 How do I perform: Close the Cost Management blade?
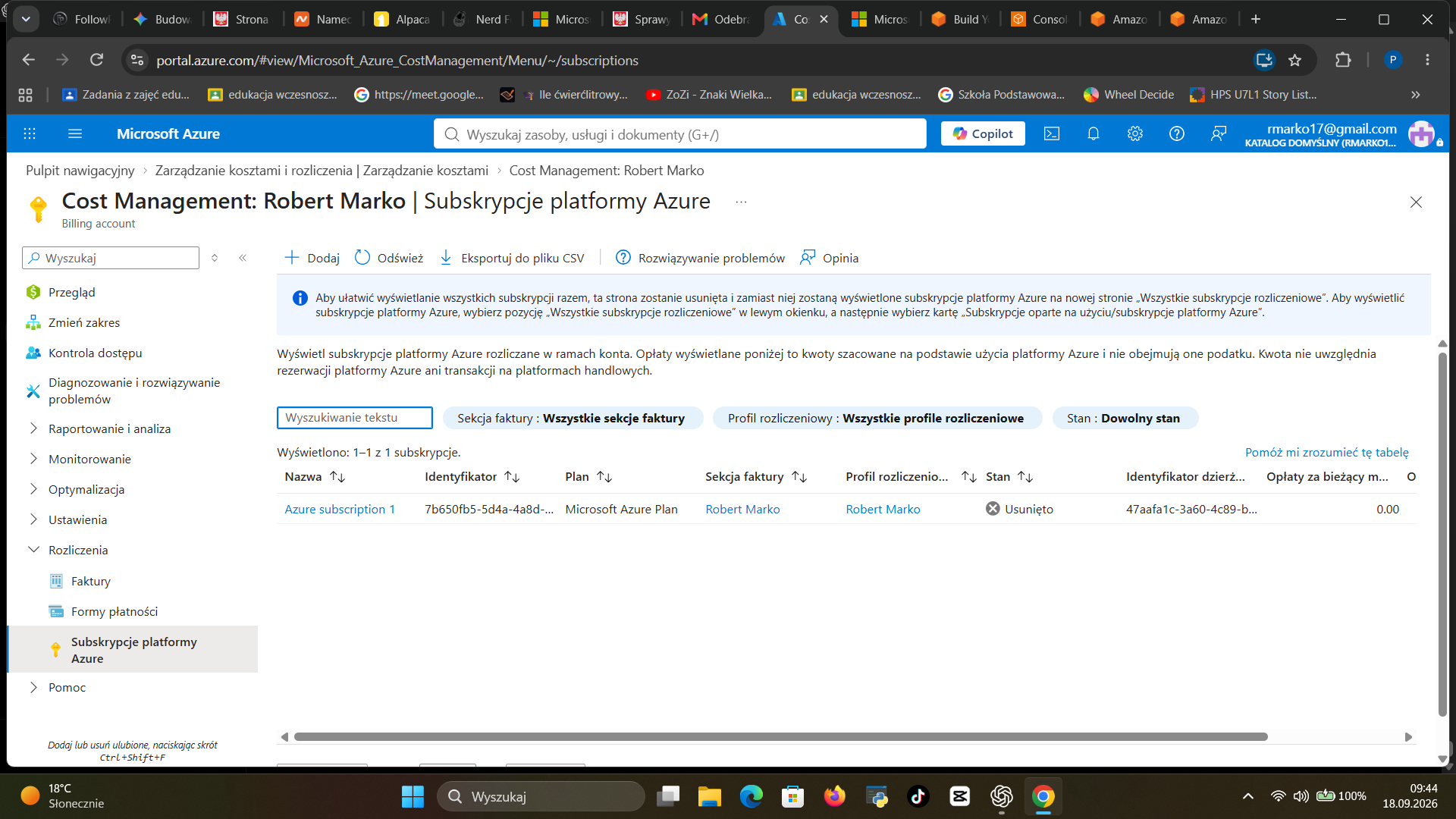1416,202
